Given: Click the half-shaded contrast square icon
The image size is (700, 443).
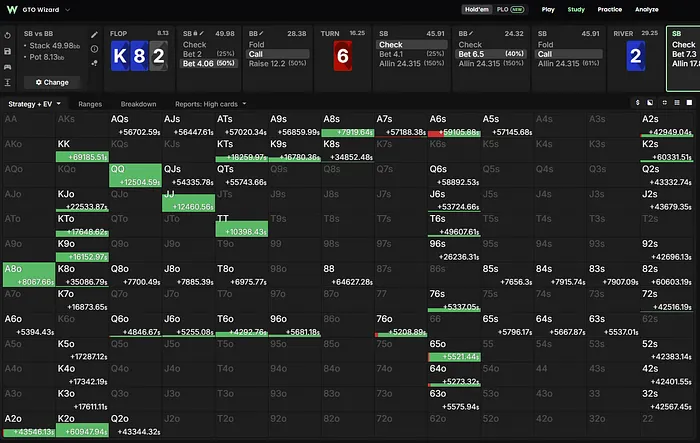Looking at the screenshot, I should [650, 103].
